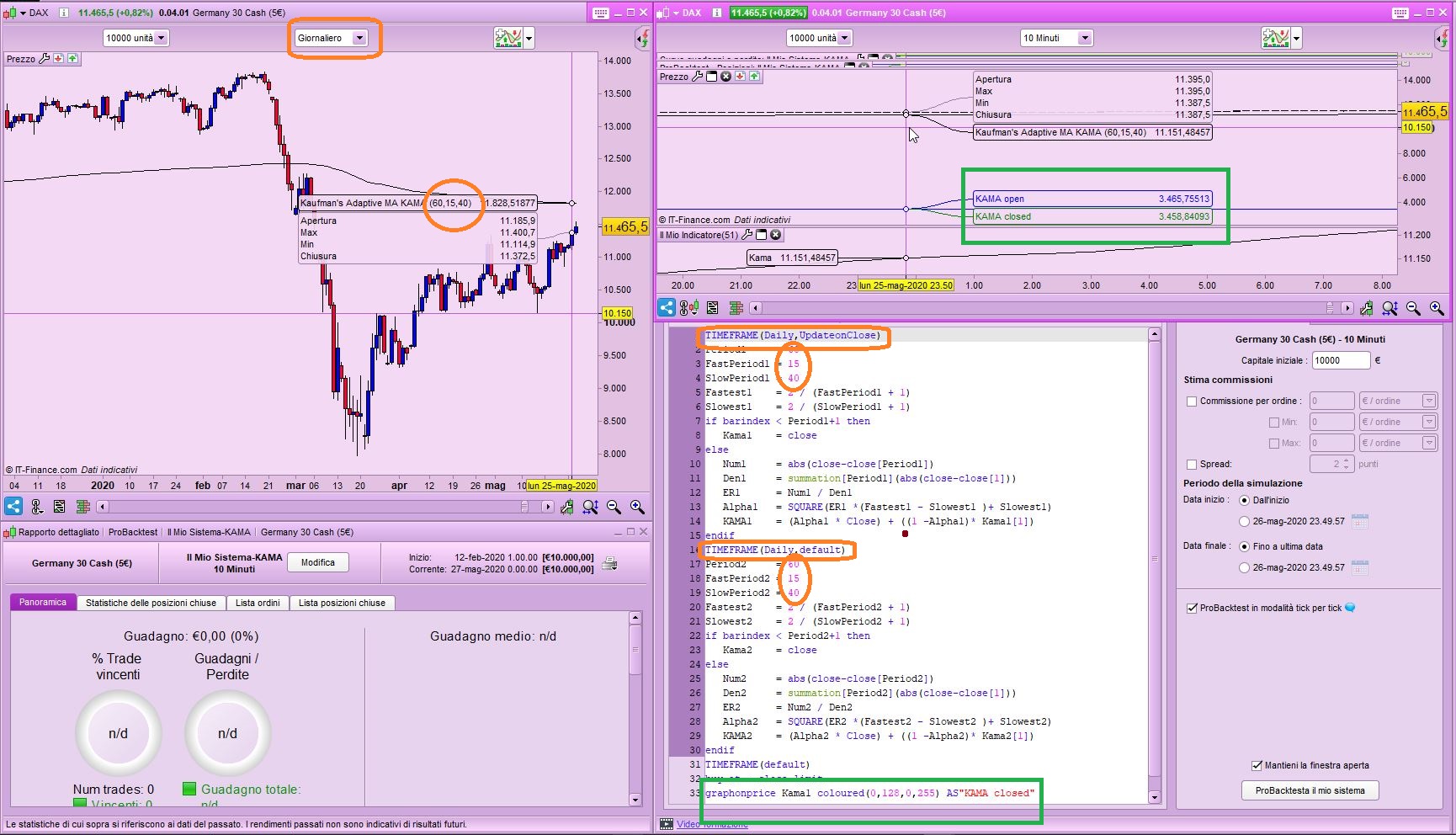Enable the Commissione per ordine checkbox
The width and height of the screenshot is (1456, 835).
(x=1192, y=402)
